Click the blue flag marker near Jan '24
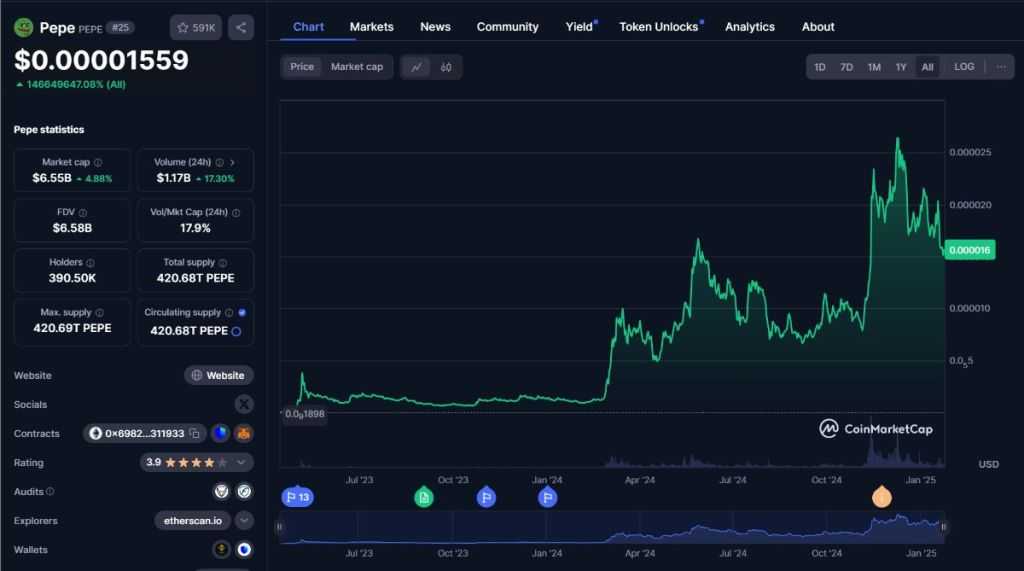Viewport: 1024px width, 571px height. 547,498
